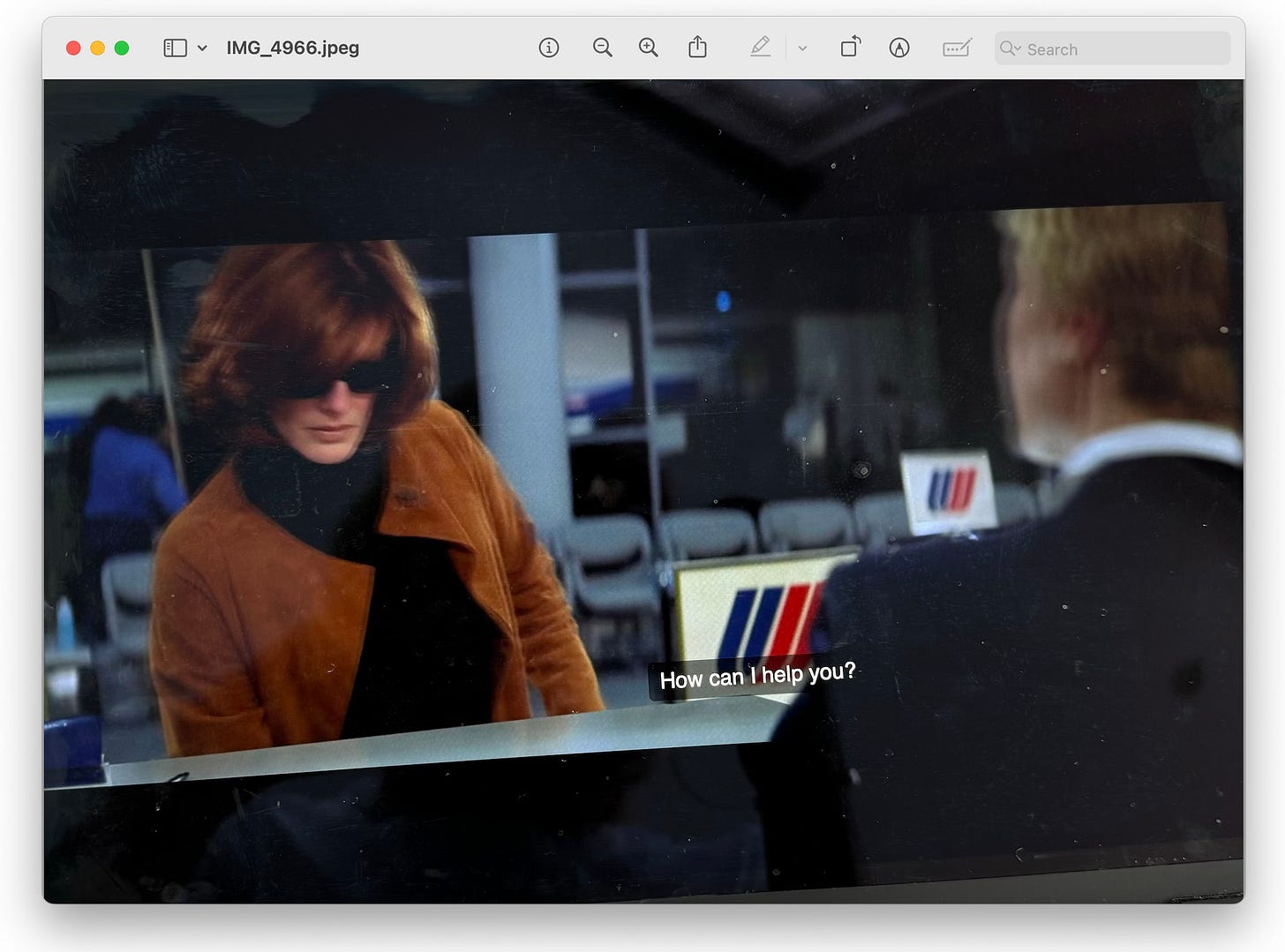Zoom out of the image
Viewport: 1285px width, 952px height.
(x=603, y=48)
